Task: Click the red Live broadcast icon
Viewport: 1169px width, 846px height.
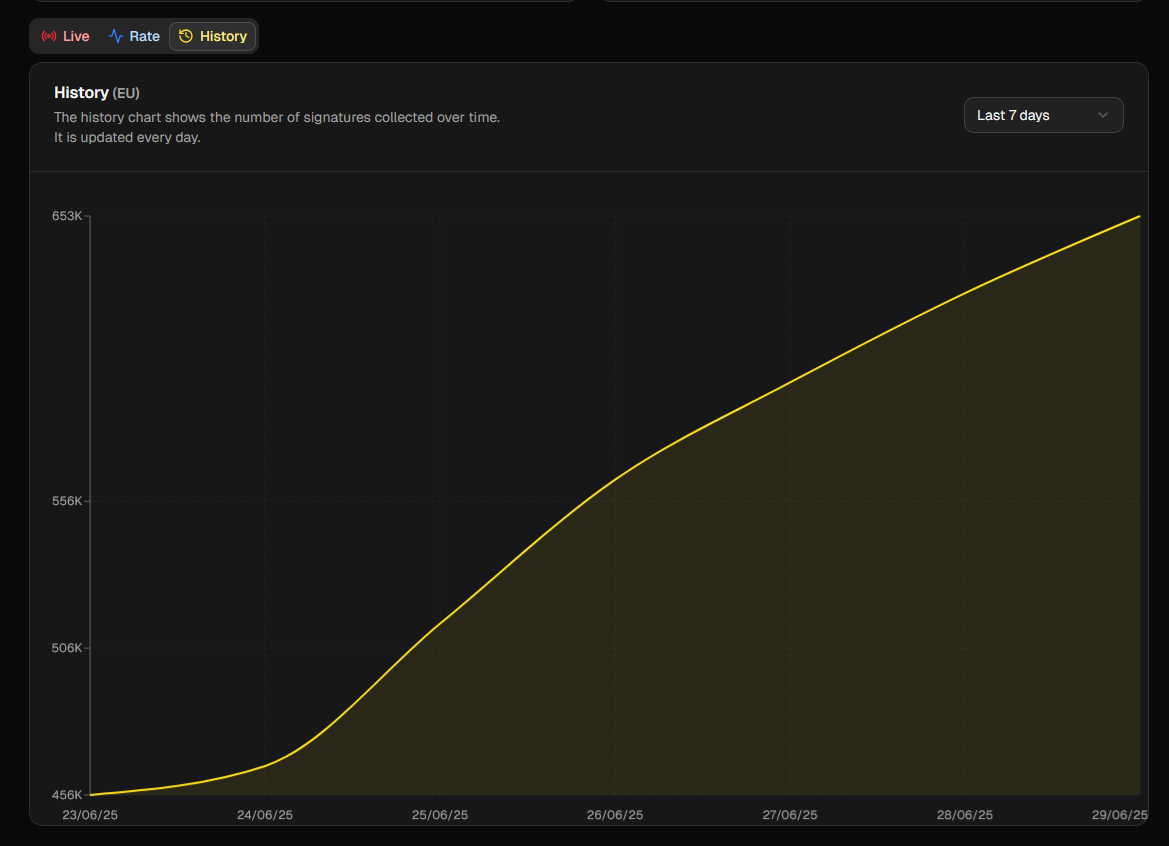Action: (48, 37)
